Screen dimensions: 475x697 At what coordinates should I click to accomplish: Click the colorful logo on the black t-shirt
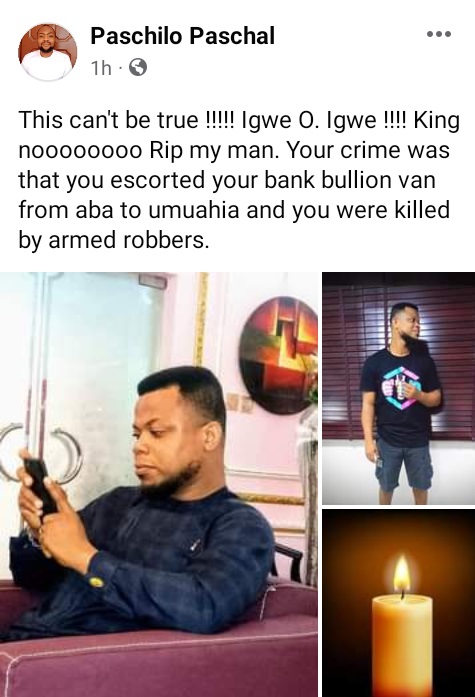(x=400, y=388)
